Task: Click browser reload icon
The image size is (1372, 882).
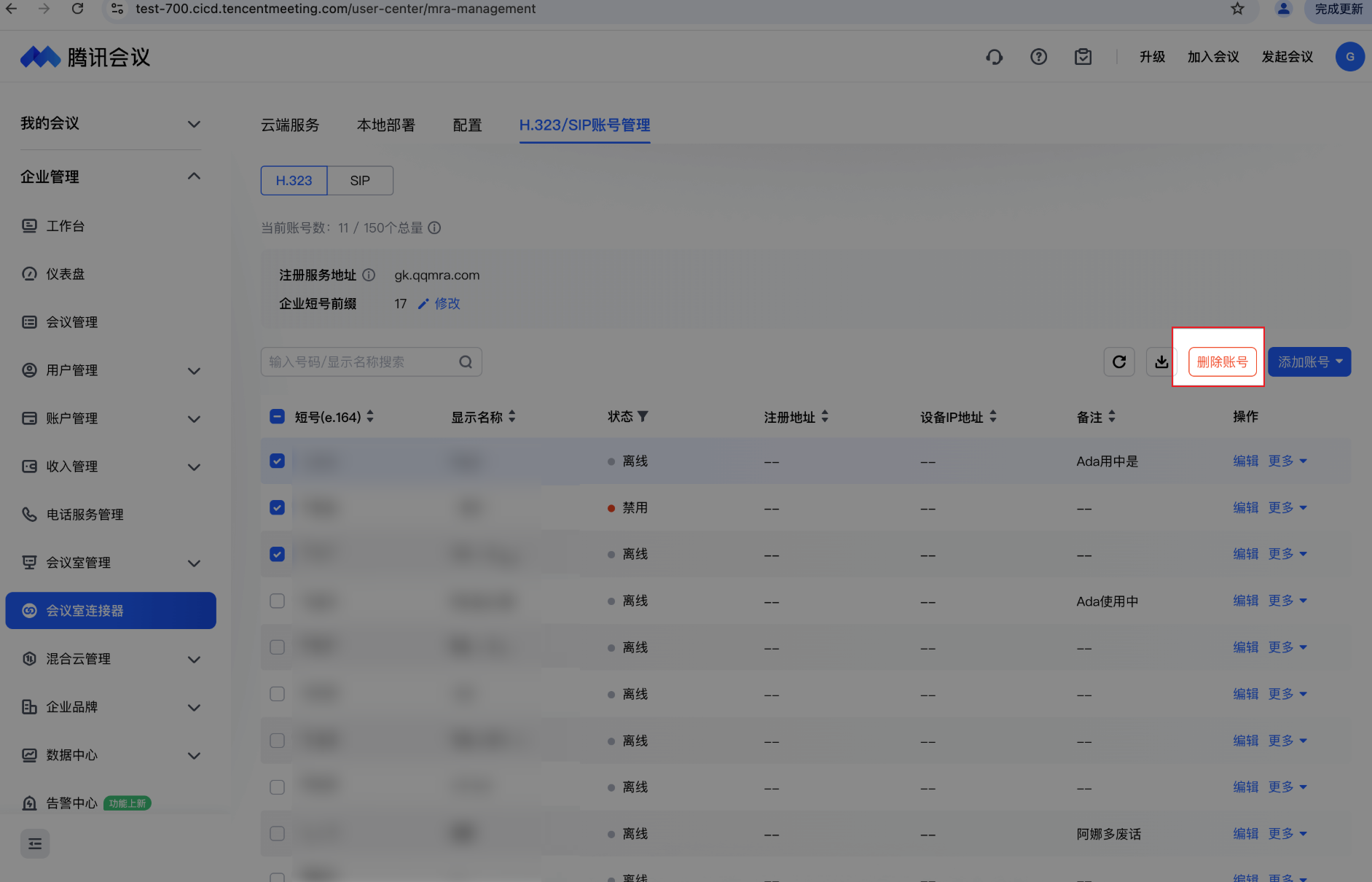Action: pyautogui.click(x=77, y=9)
